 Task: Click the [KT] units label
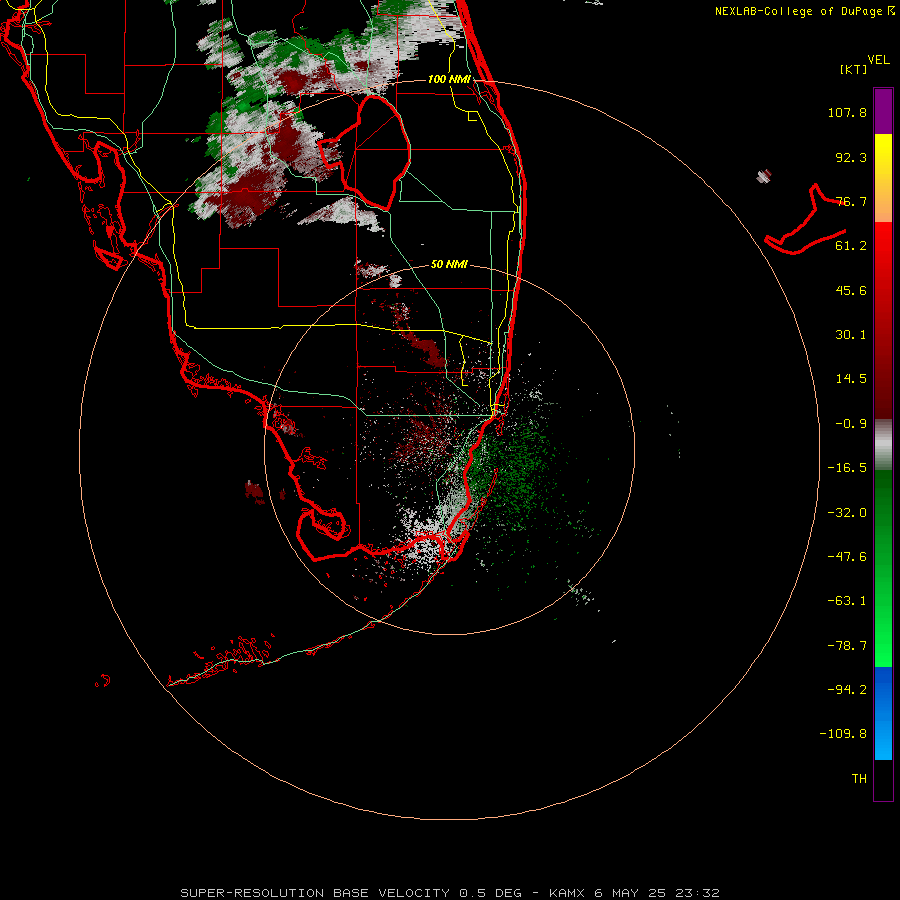(x=853, y=69)
